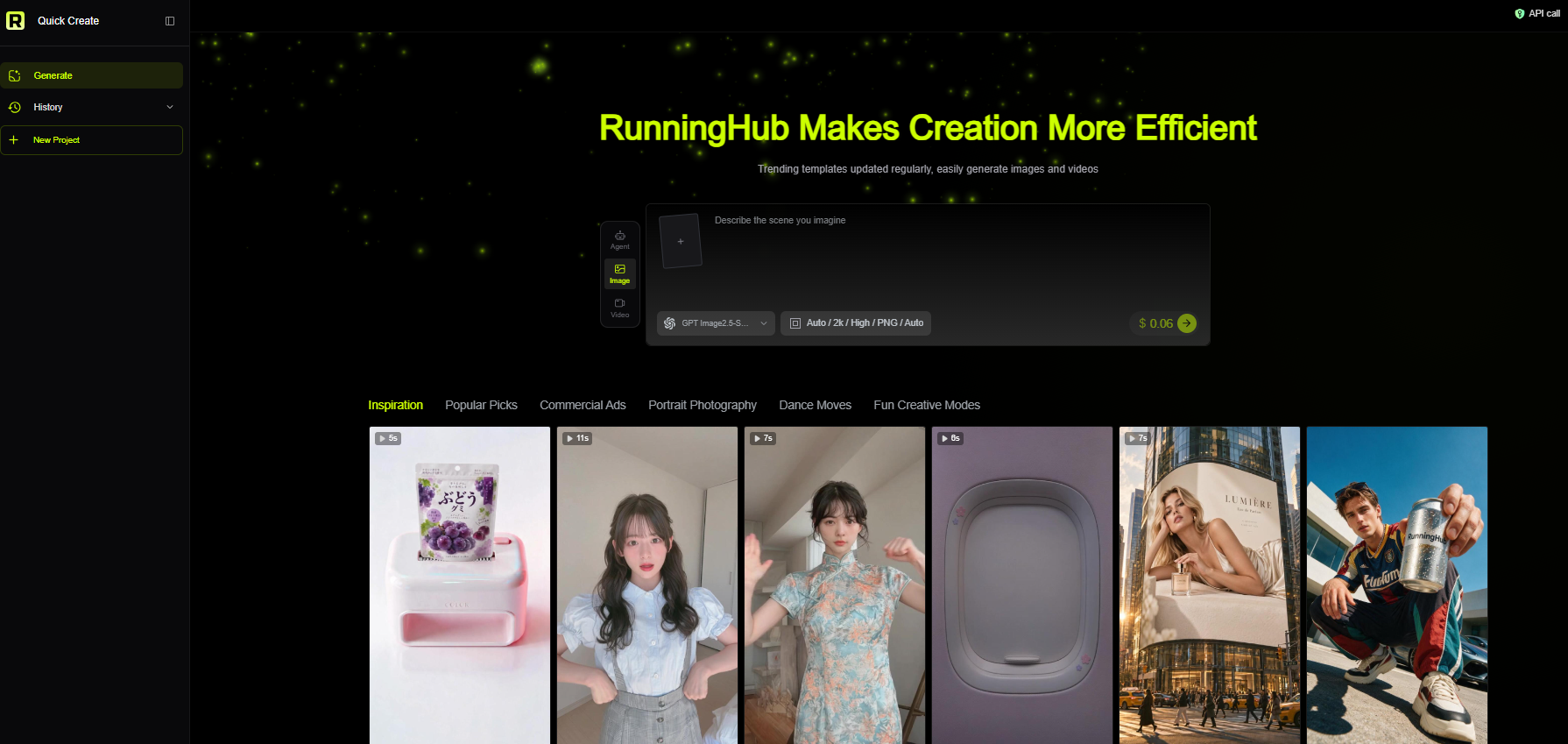This screenshot has width=1568, height=744.
Task: Switch to Popular Picks tab
Action: pos(481,405)
